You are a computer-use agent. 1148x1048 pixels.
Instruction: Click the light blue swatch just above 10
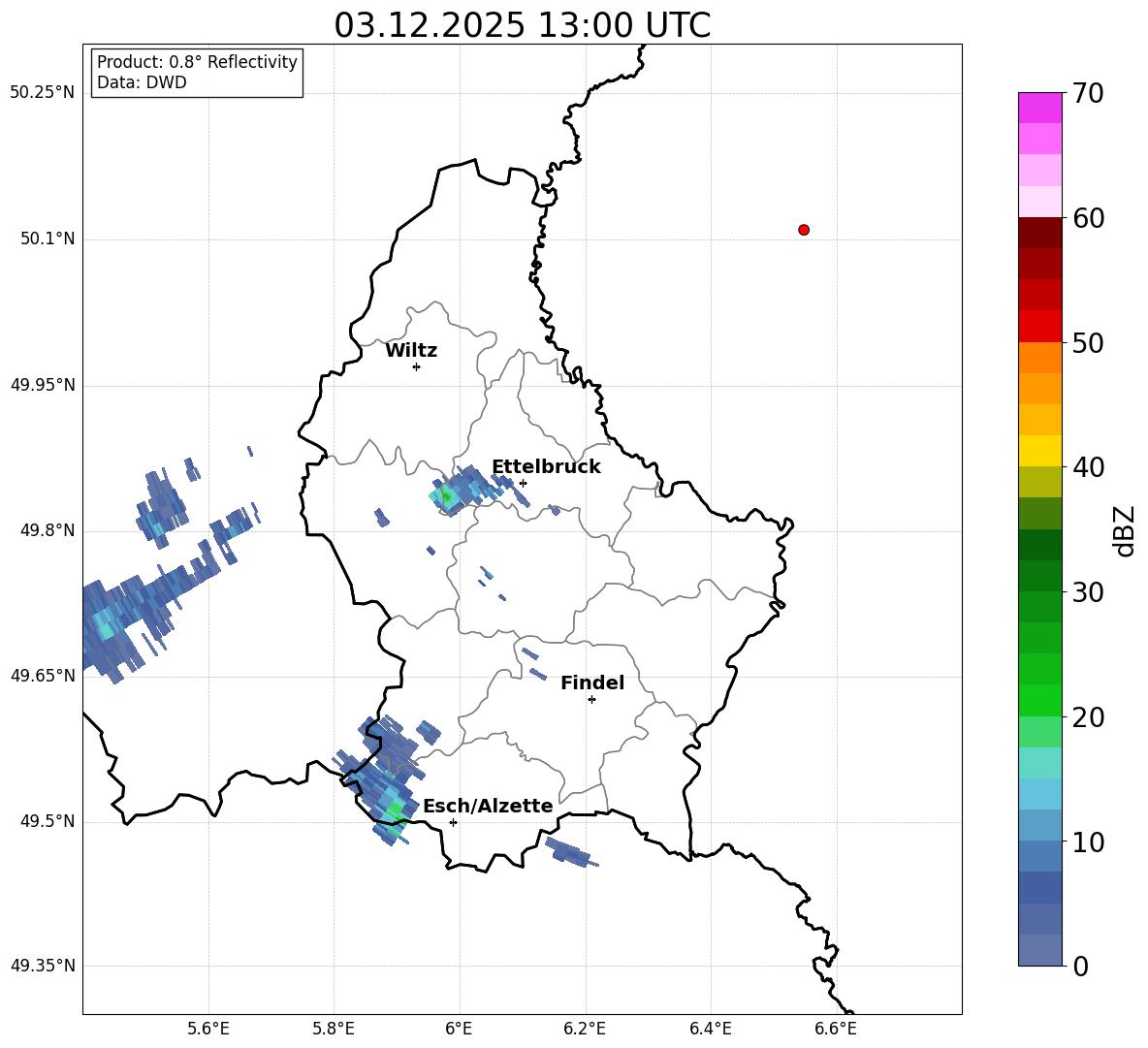tap(1040, 825)
